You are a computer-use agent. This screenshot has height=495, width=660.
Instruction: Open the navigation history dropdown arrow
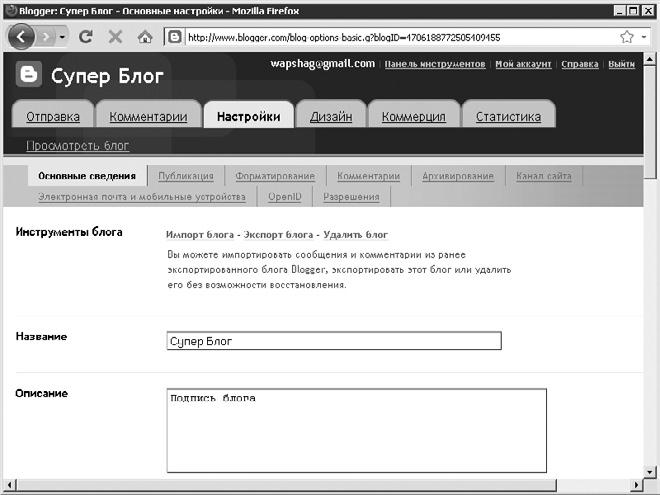coord(62,37)
